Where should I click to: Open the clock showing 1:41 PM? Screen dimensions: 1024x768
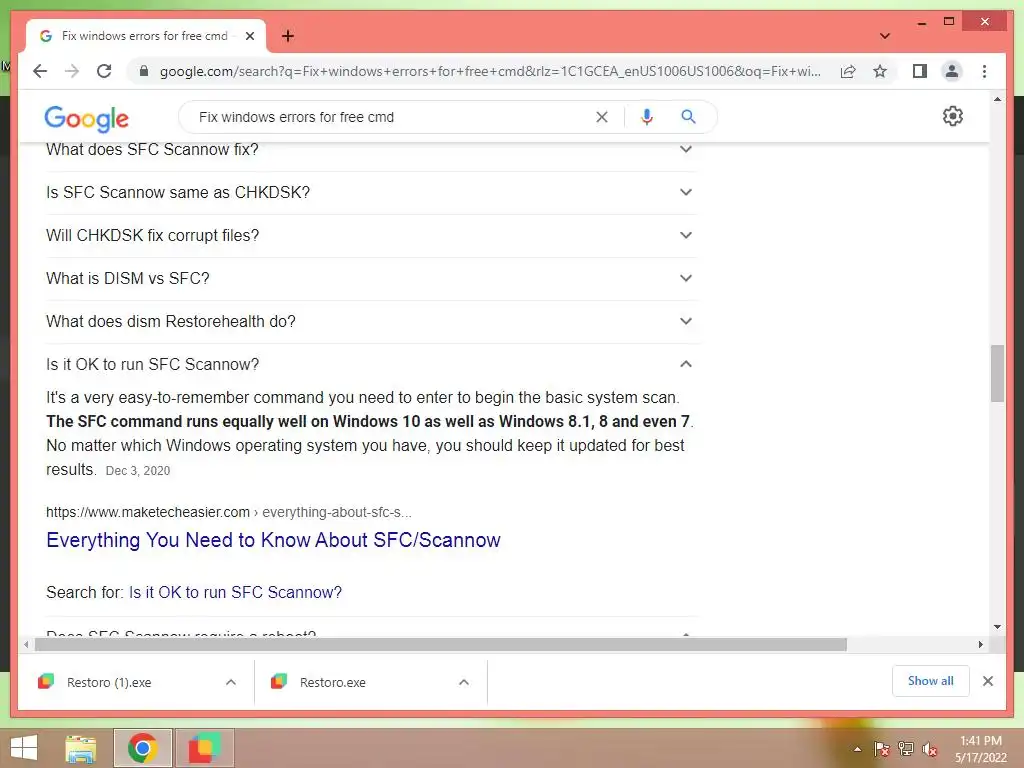point(981,749)
